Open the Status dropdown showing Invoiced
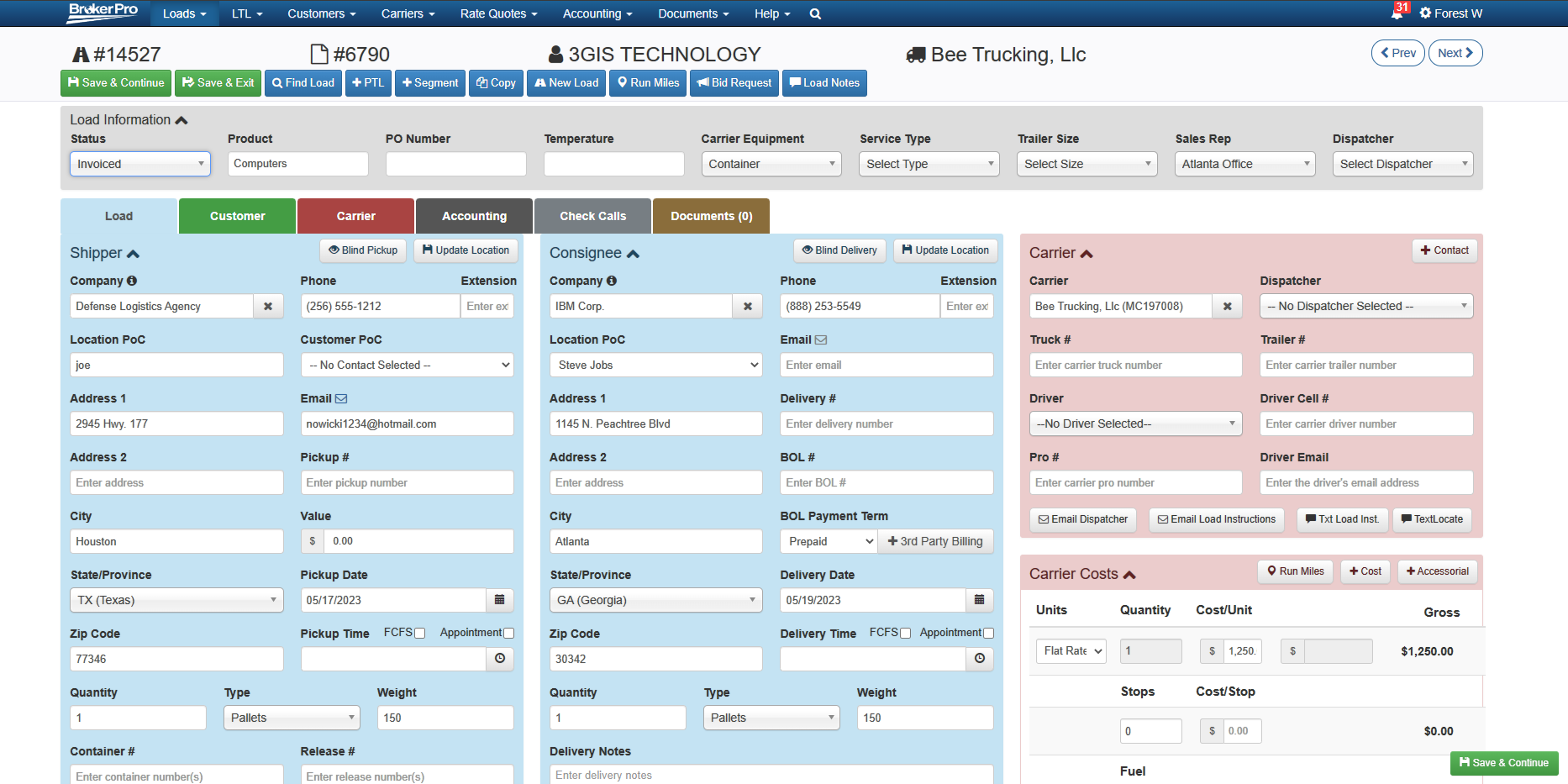Screen dimensions: 1568x784 [139, 164]
